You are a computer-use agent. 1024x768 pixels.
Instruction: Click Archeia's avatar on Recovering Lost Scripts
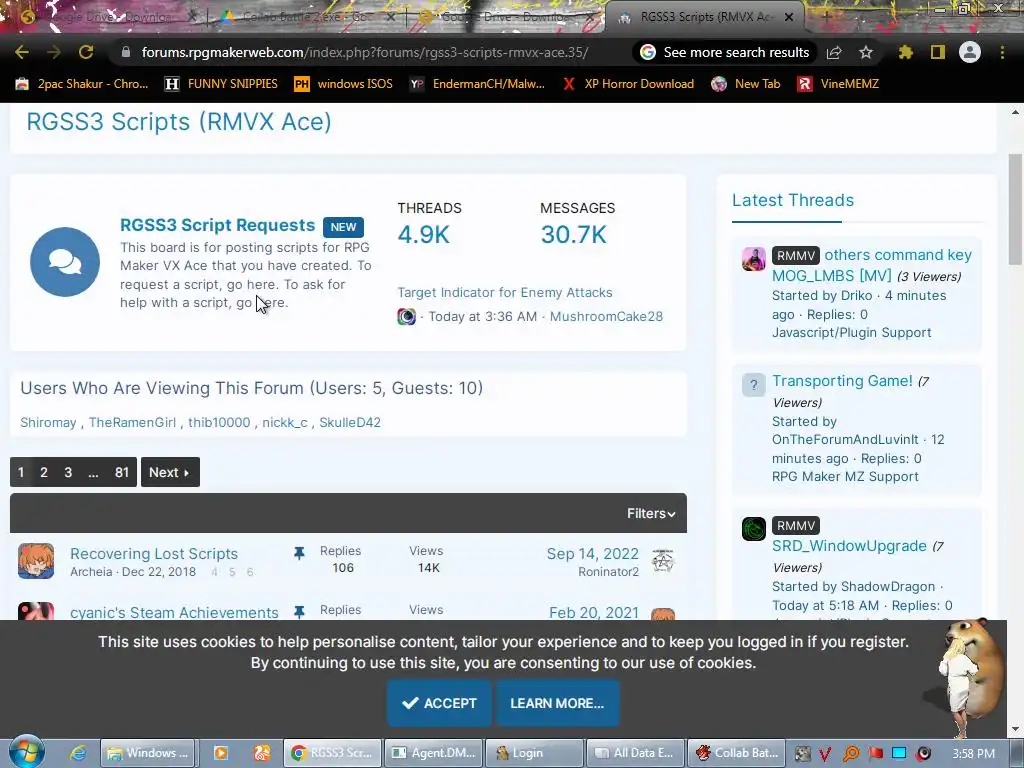coord(36,561)
